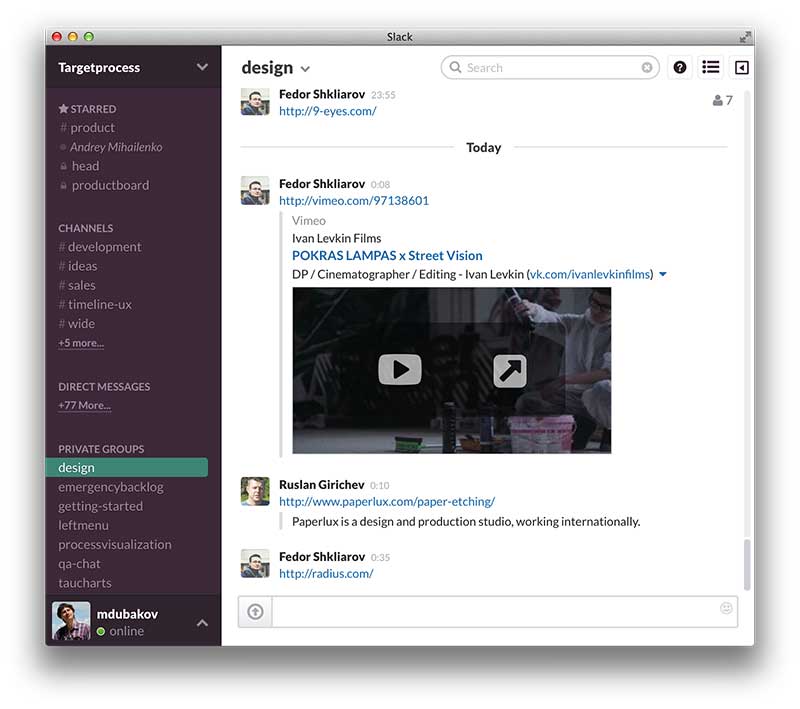Clear the search field X icon
This screenshot has height=709, width=800.
[647, 68]
